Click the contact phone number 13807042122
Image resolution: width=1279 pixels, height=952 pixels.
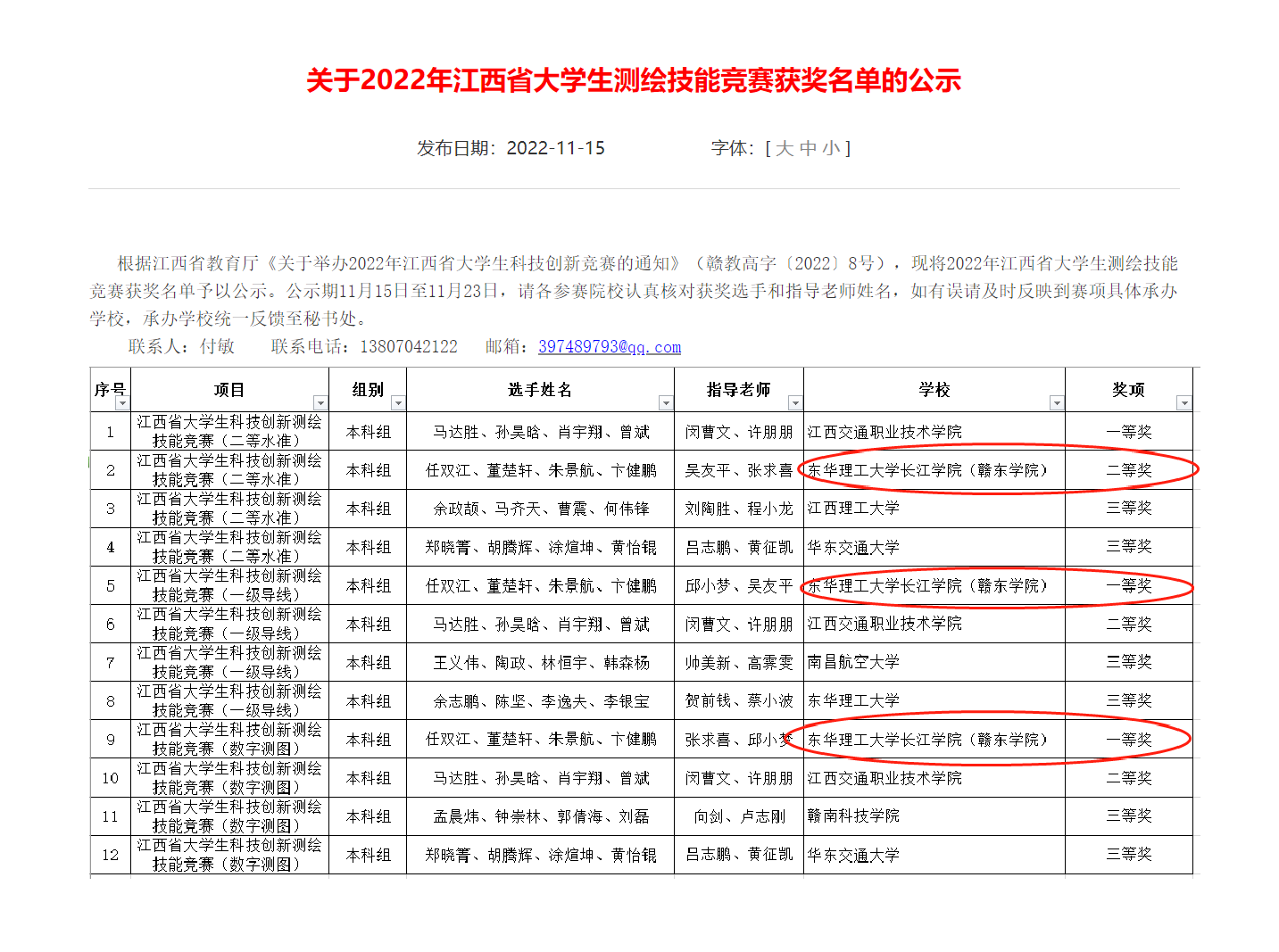coord(409,347)
